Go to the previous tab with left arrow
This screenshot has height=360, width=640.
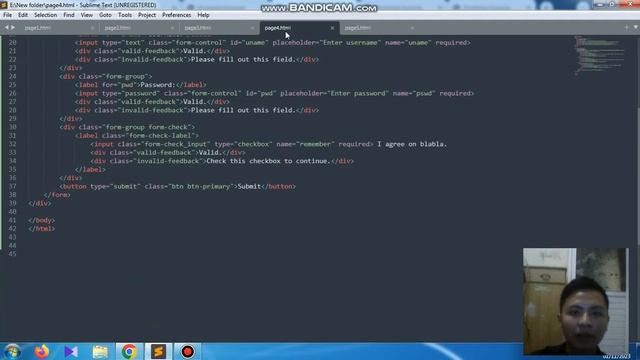point(7,27)
